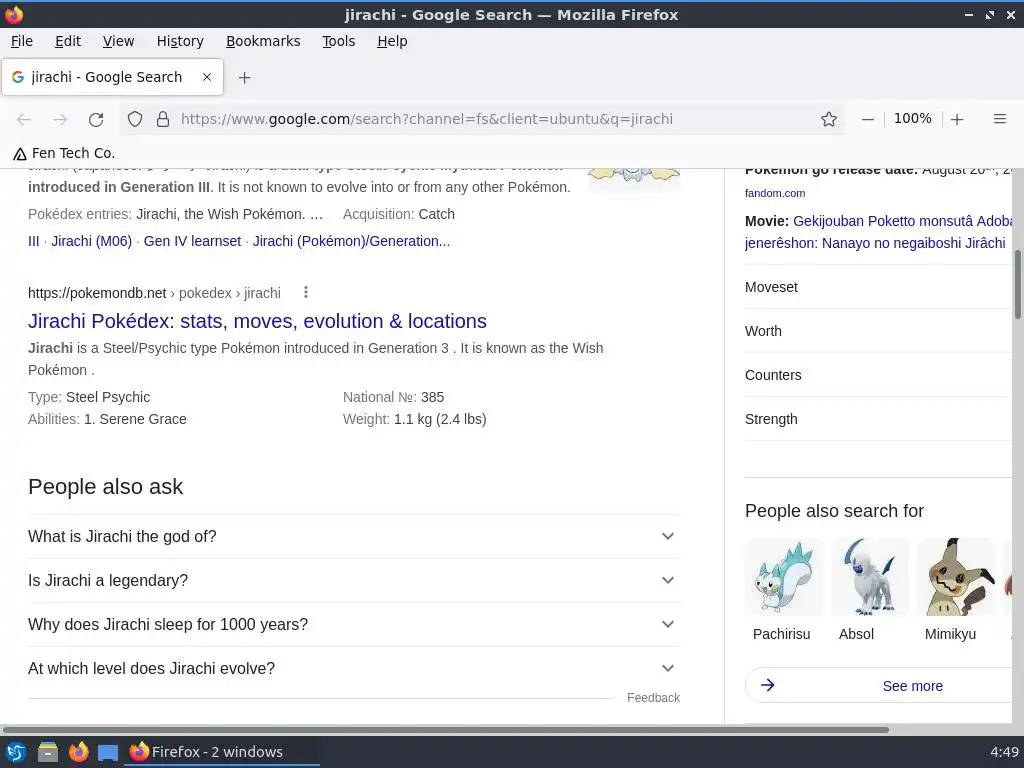Reset zoom via 100% indicator
The width and height of the screenshot is (1024, 768).
(x=912, y=118)
